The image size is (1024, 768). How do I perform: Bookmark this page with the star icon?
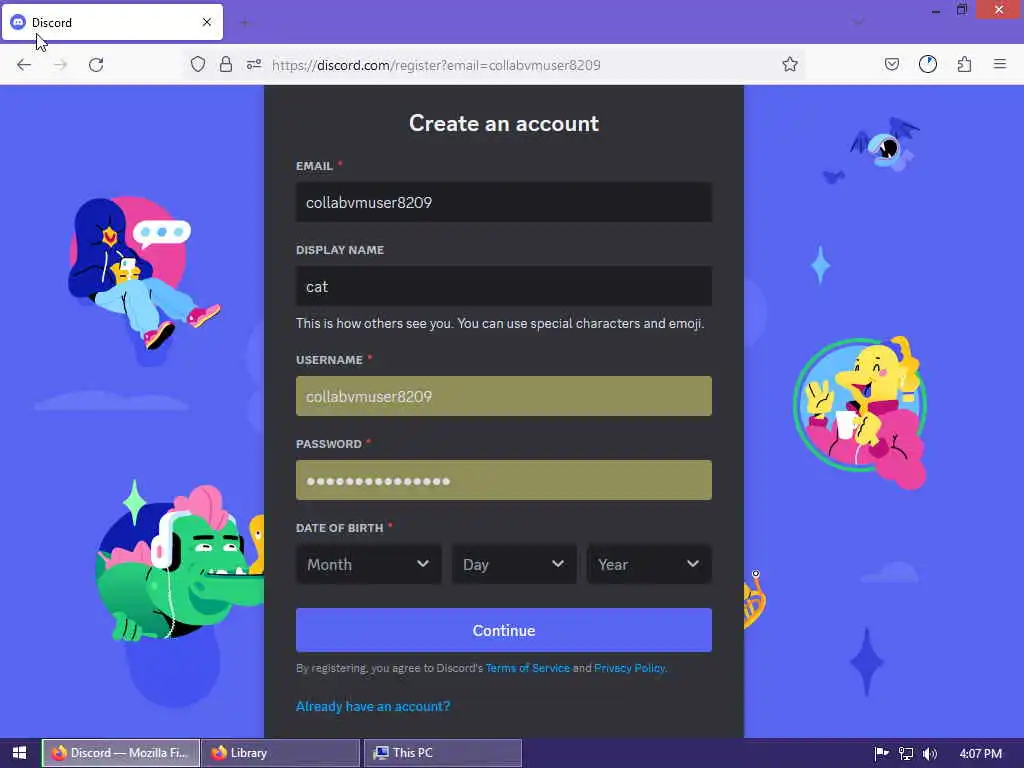[x=790, y=64]
